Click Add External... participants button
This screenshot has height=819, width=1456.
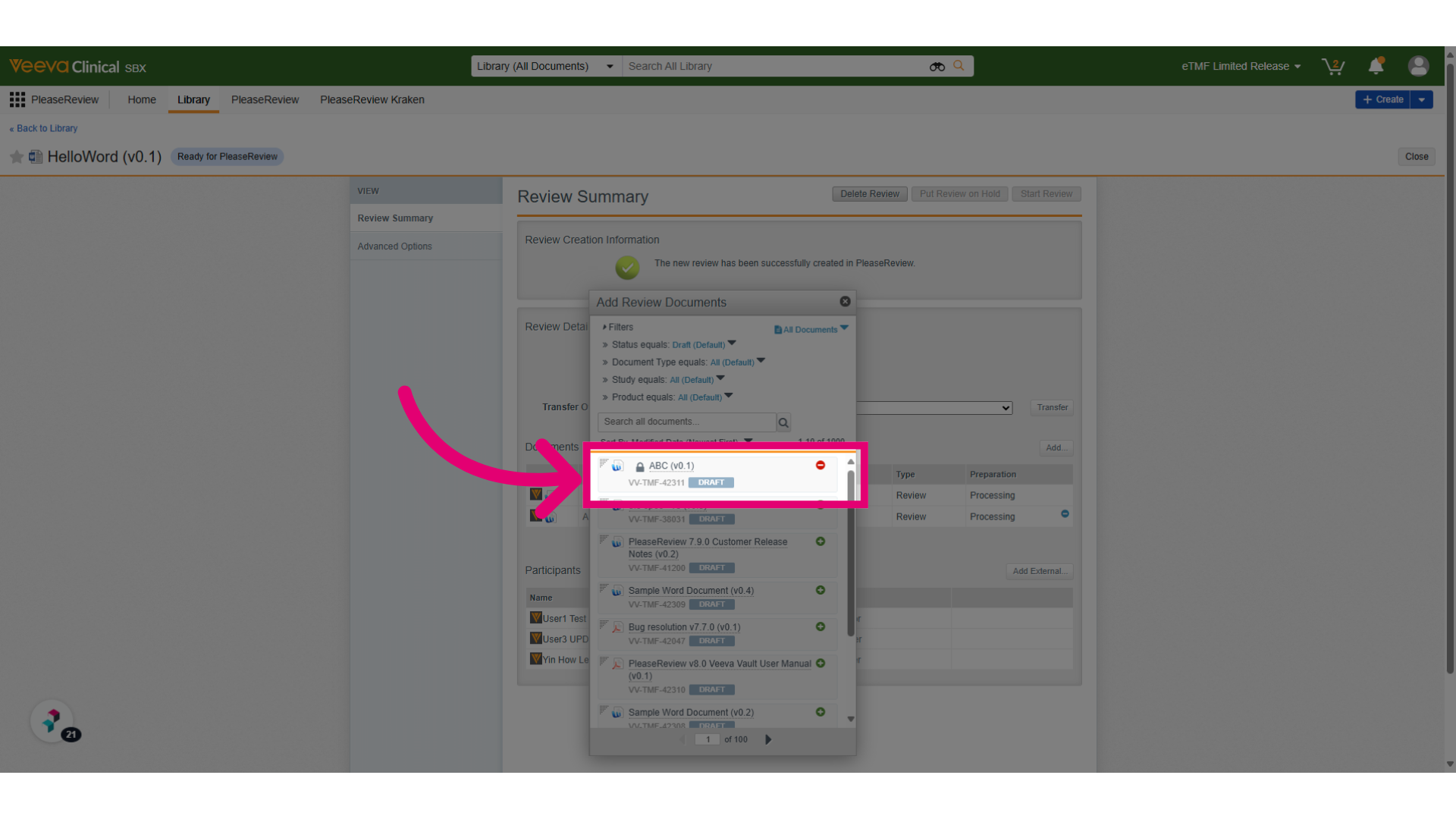(x=1039, y=572)
